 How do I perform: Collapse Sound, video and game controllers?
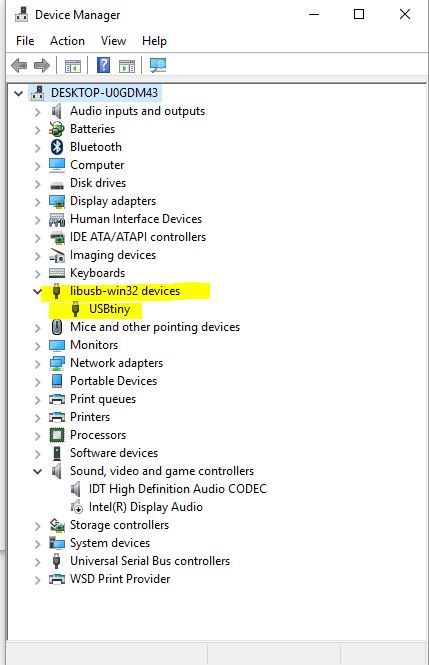coord(38,471)
